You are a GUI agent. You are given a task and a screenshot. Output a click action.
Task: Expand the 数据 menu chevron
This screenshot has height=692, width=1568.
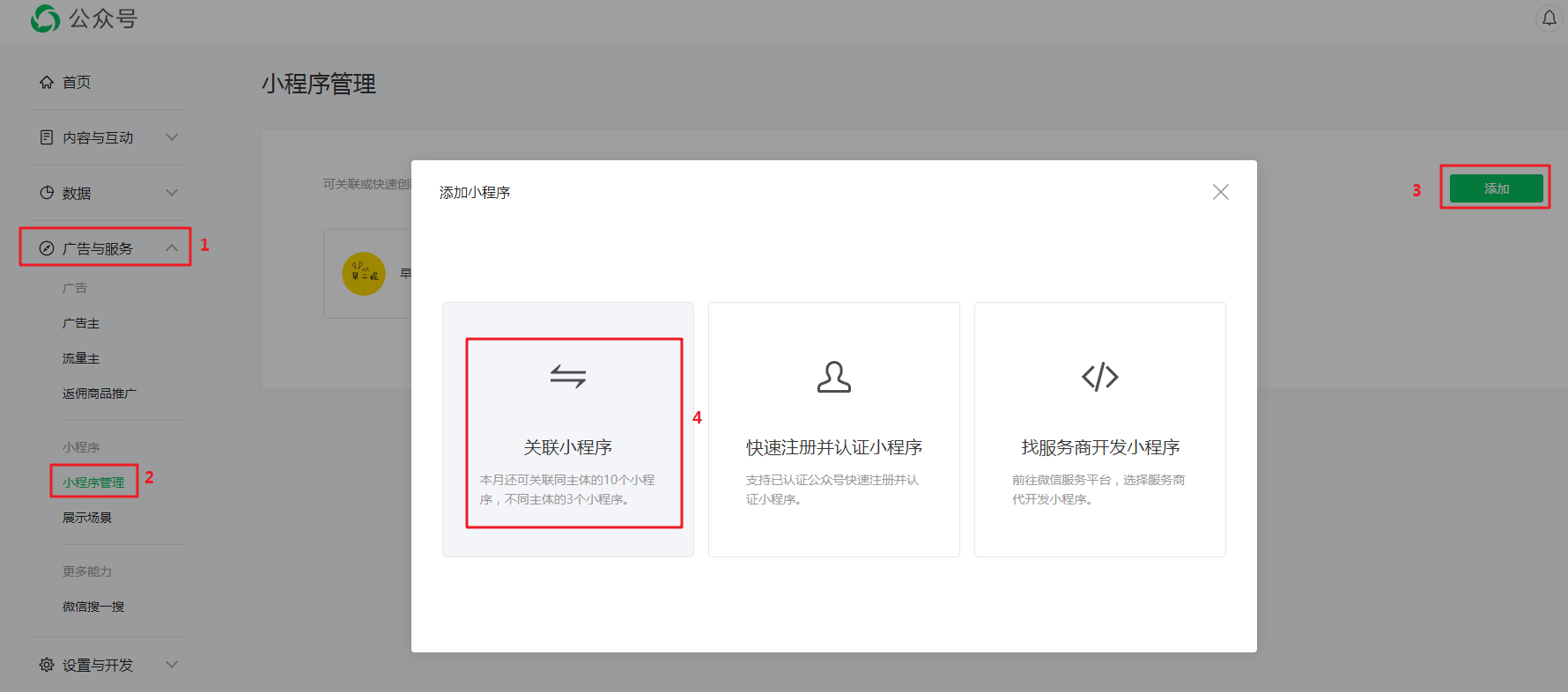(x=172, y=193)
